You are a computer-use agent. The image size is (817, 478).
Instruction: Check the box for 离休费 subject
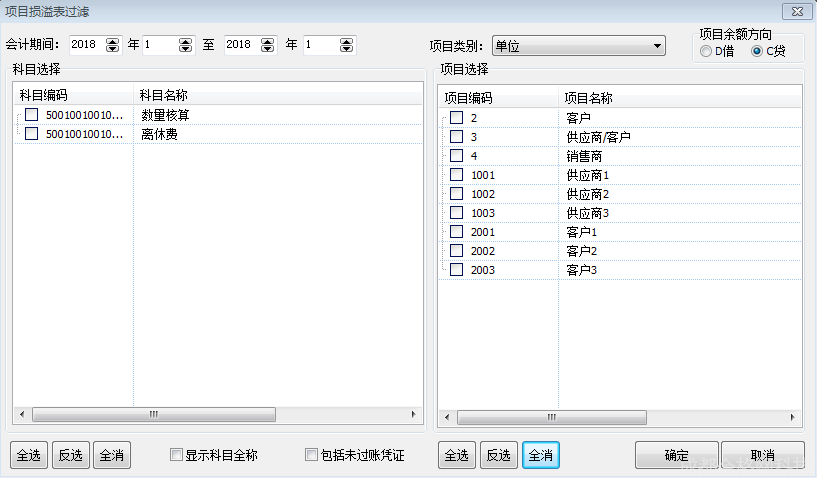[x=32, y=134]
